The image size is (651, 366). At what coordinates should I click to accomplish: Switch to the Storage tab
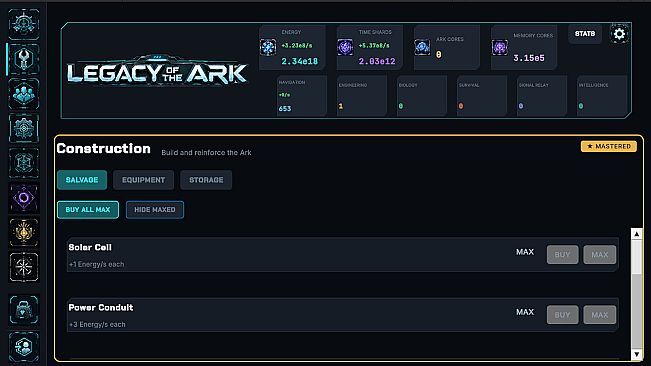click(206, 180)
